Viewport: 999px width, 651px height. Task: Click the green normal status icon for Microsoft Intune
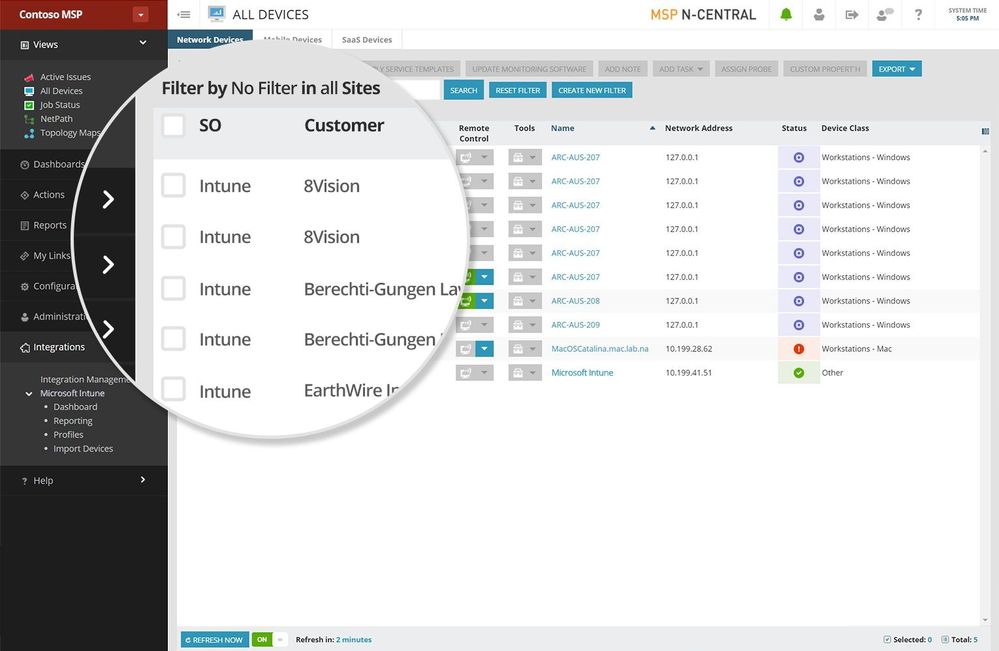click(799, 373)
